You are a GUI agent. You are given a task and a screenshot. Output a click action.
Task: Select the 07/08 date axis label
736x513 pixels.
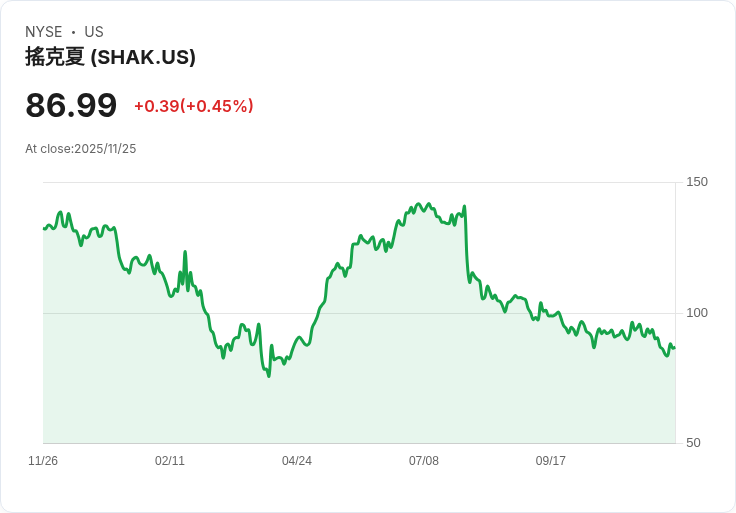(x=424, y=461)
